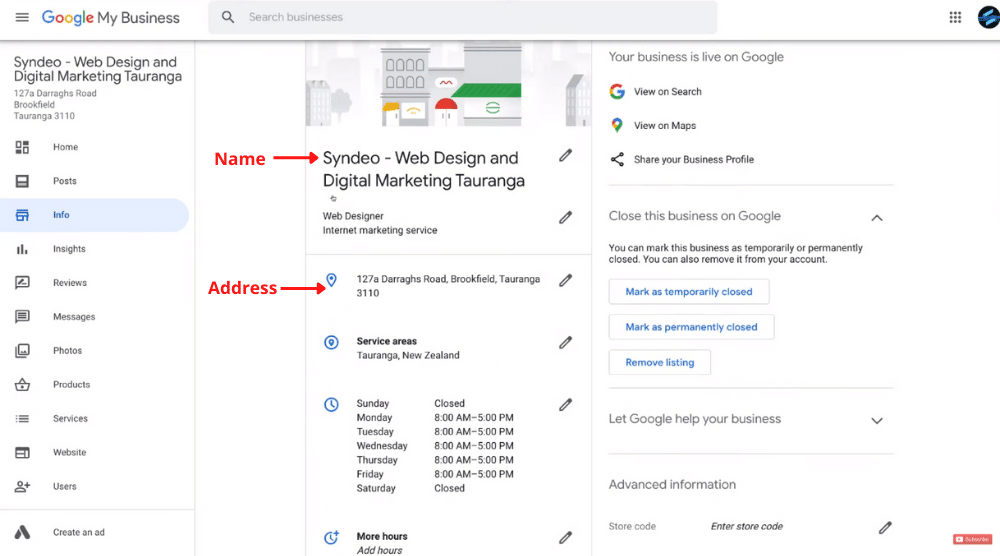Open View on Maps link
The image size is (1000, 556).
pos(665,126)
